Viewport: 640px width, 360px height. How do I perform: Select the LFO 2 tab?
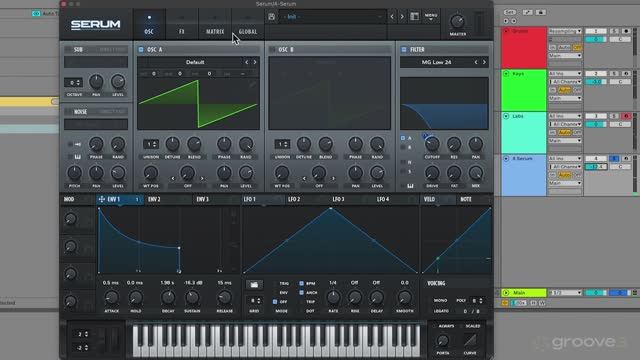point(294,199)
